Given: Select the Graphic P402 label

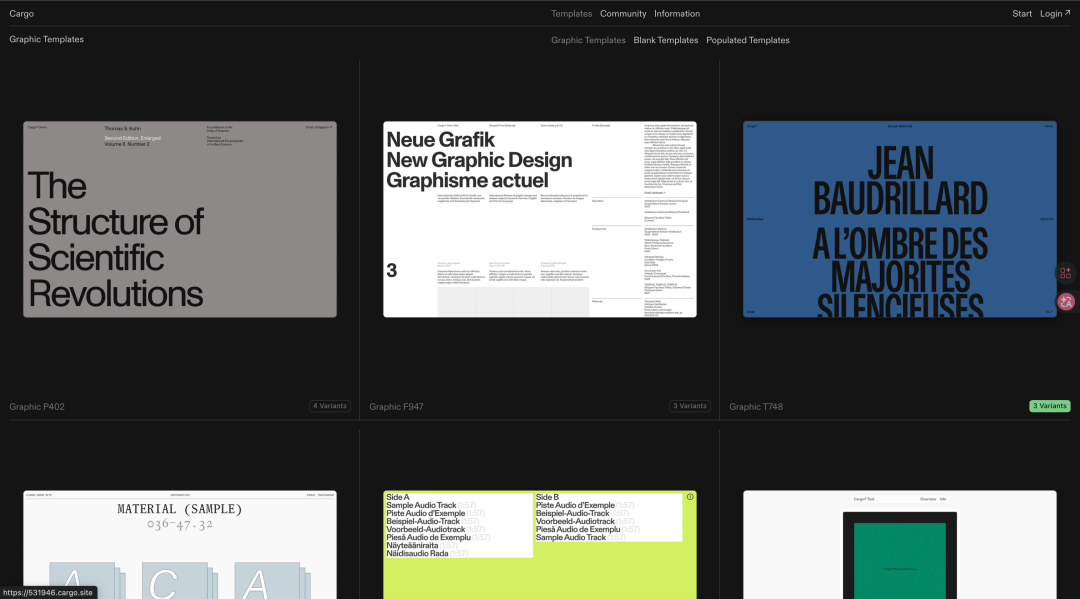Looking at the screenshot, I should [37, 407].
